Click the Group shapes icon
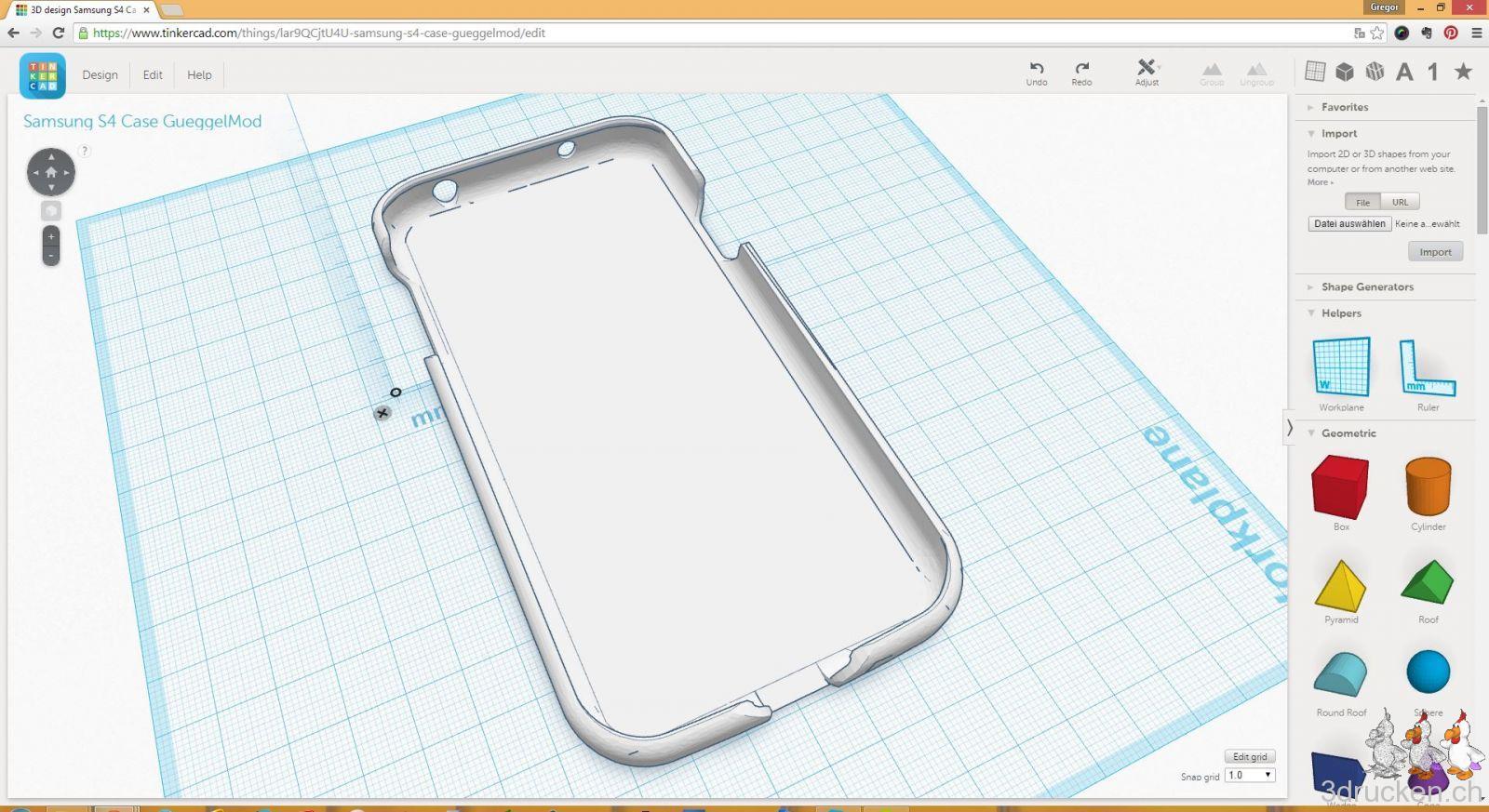 (1212, 74)
